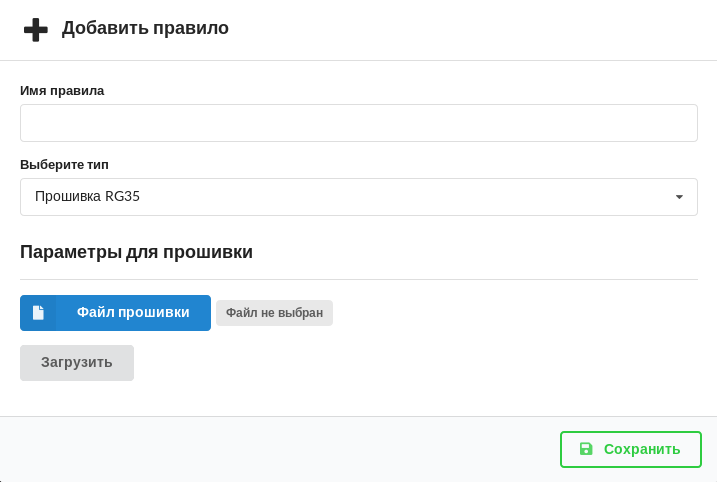Select the "Прошивка RG35" text in the type selector
The image size is (717, 482).
pos(87,197)
